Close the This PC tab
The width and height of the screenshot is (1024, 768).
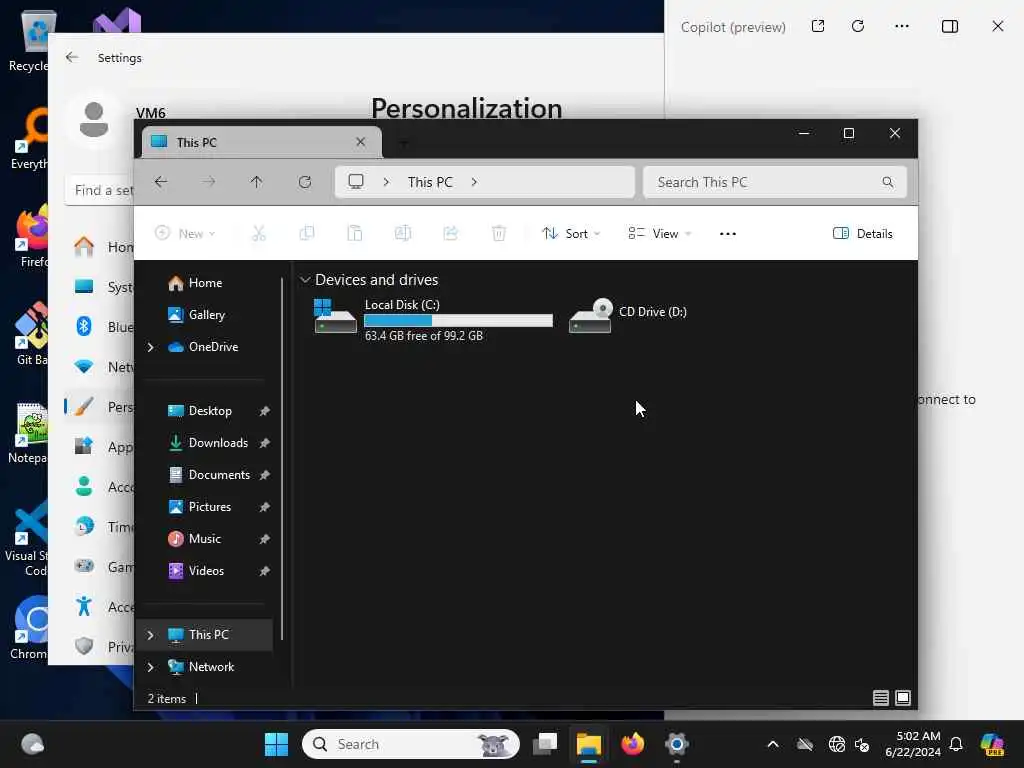(360, 142)
